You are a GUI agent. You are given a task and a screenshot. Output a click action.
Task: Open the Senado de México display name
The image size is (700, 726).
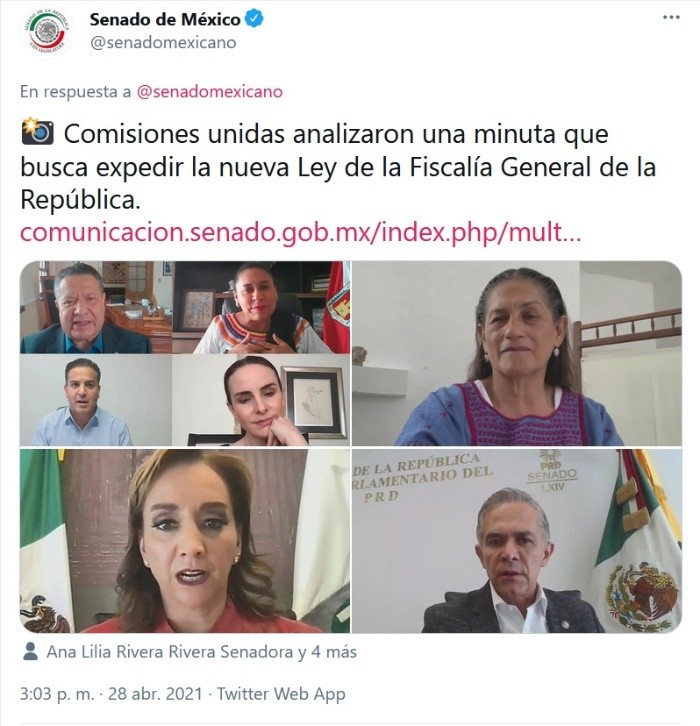[x=165, y=19]
